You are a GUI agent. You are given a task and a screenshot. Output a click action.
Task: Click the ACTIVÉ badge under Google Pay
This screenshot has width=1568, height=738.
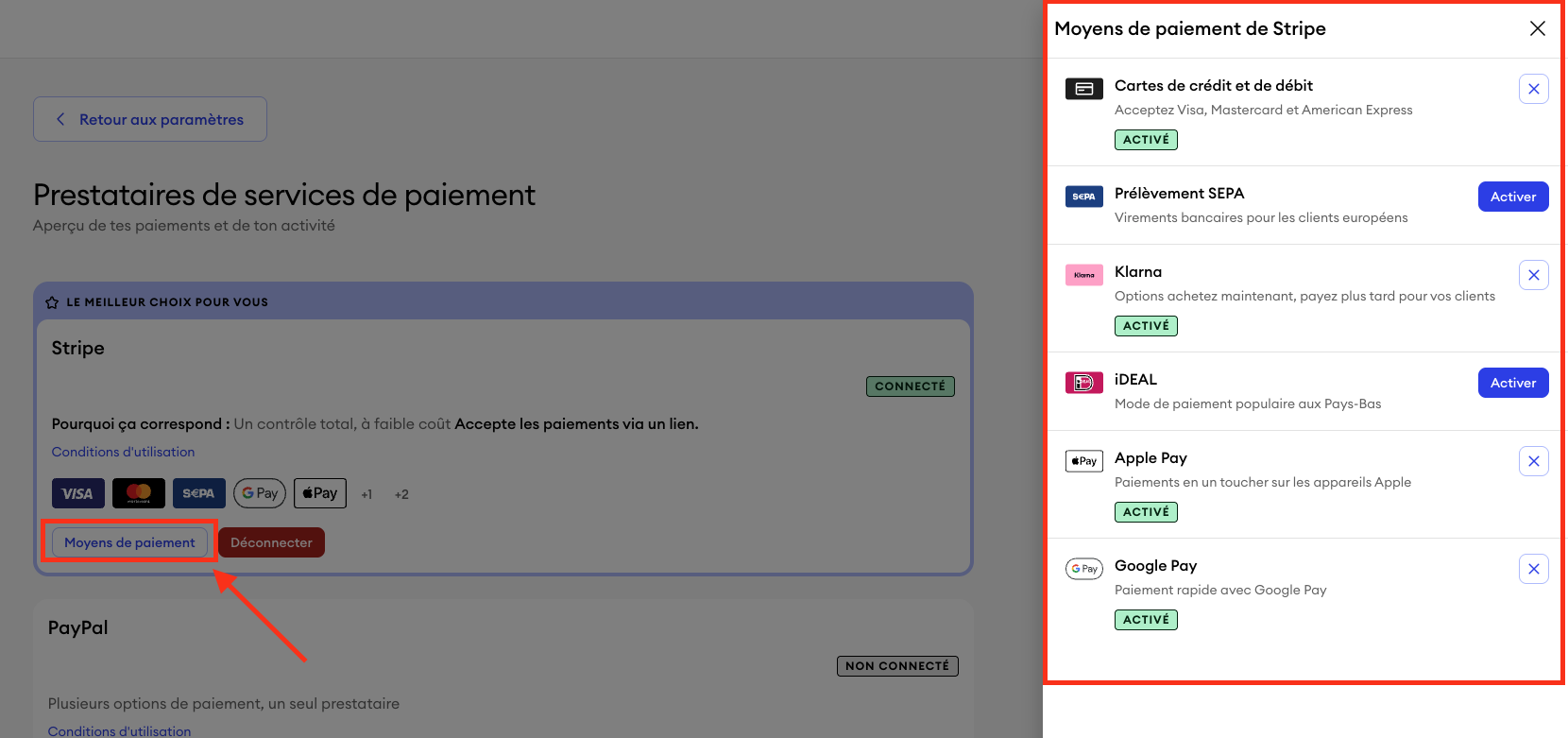(x=1146, y=620)
